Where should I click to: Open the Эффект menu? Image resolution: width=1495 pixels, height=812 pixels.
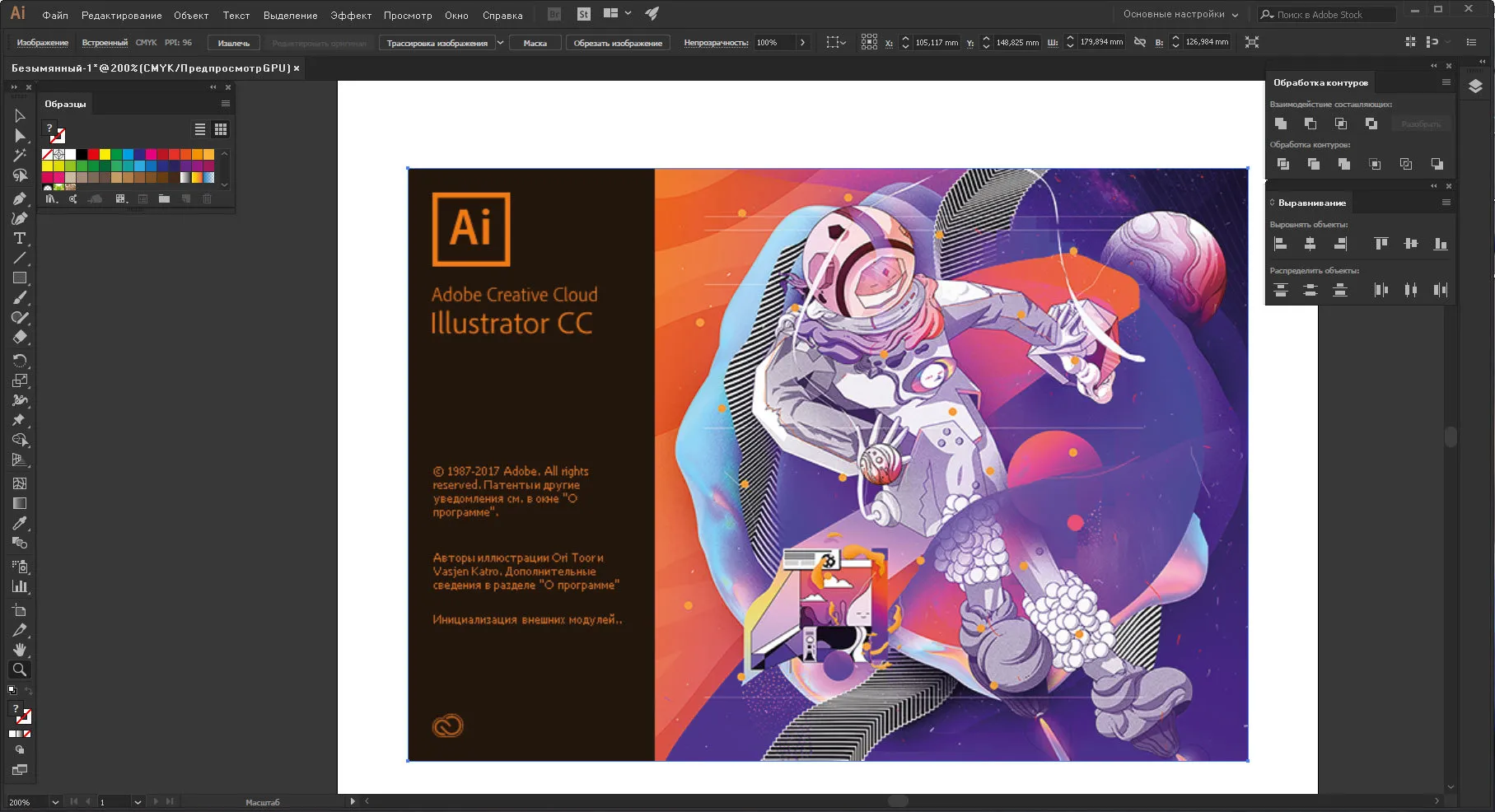coord(351,15)
